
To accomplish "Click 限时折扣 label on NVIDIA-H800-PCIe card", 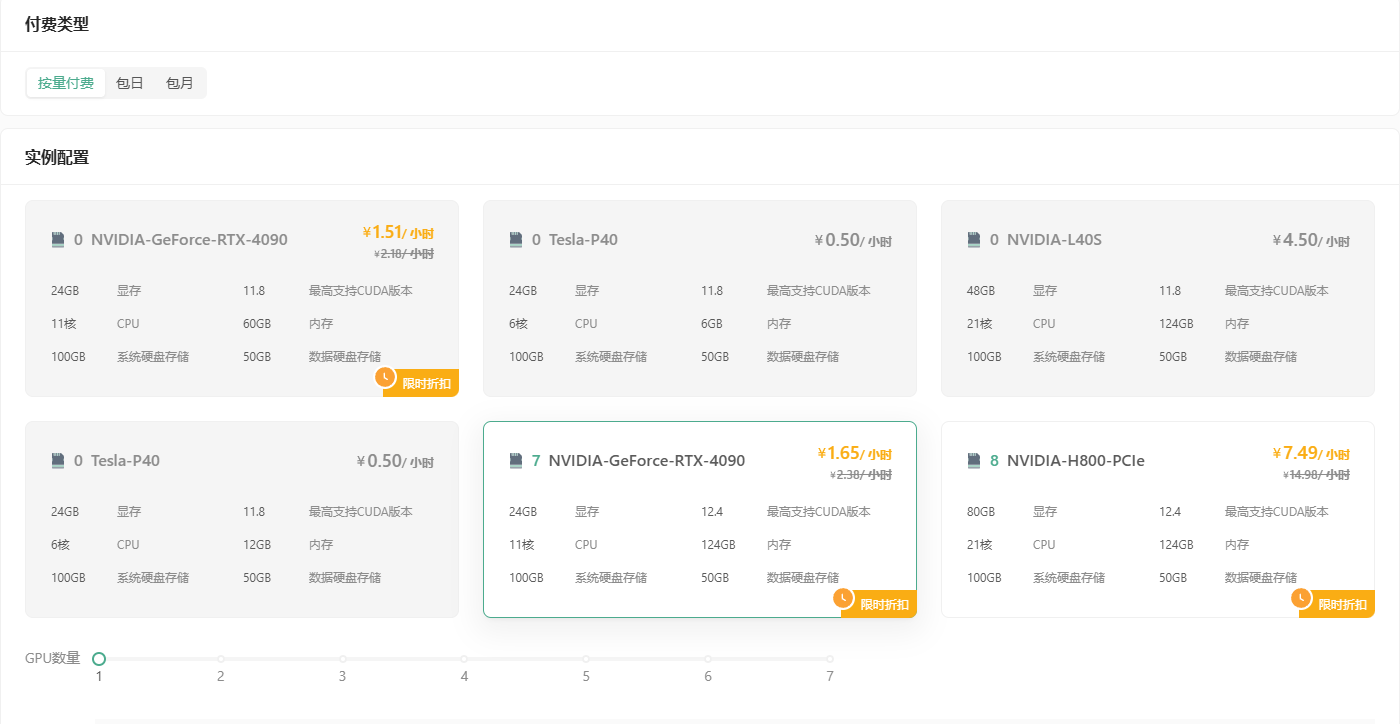I will (1342, 605).
